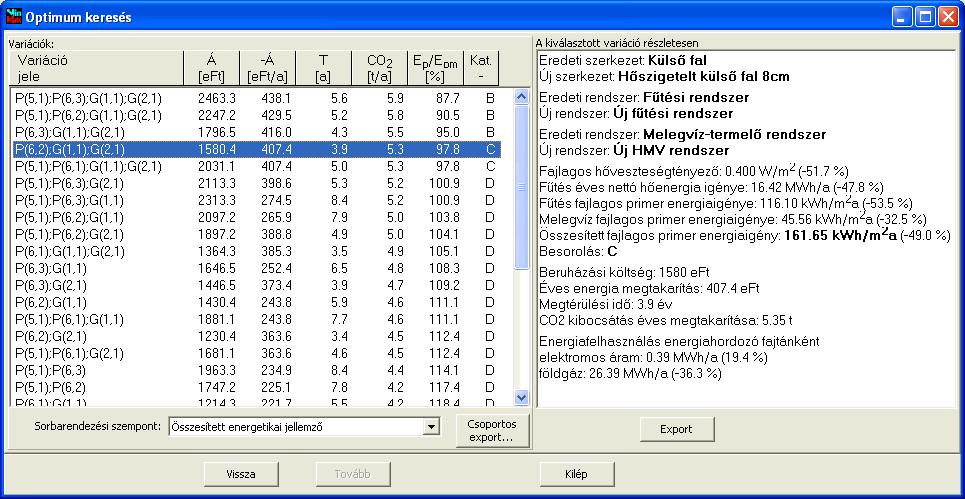This screenshot has width=965, height=499.
Task: Sort by the Kat. column header
Action: [487, 68]
